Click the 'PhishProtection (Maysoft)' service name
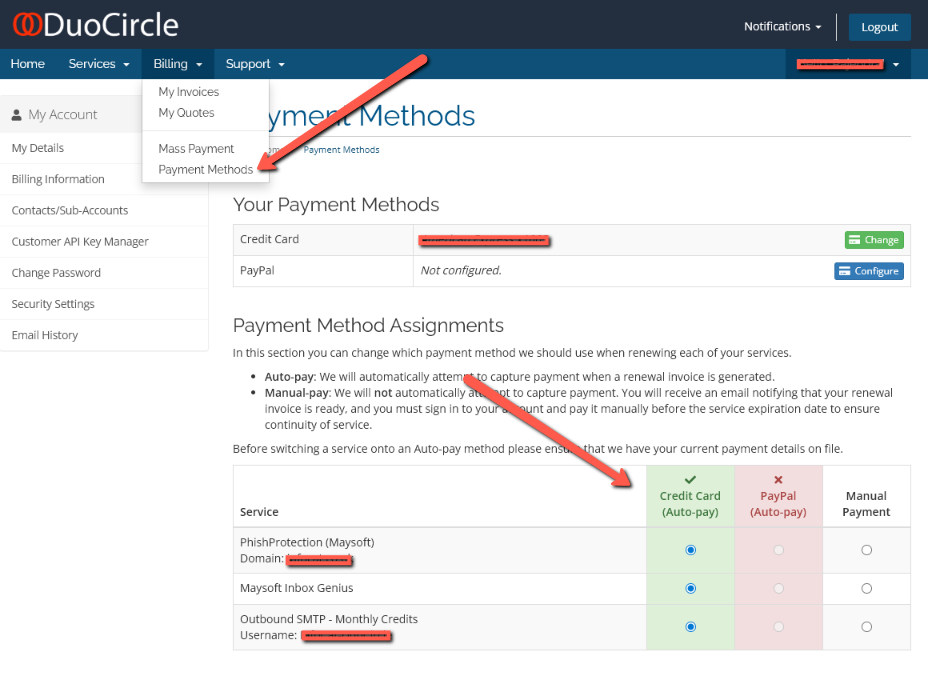 pyautogui.click(x=307, y=542)
